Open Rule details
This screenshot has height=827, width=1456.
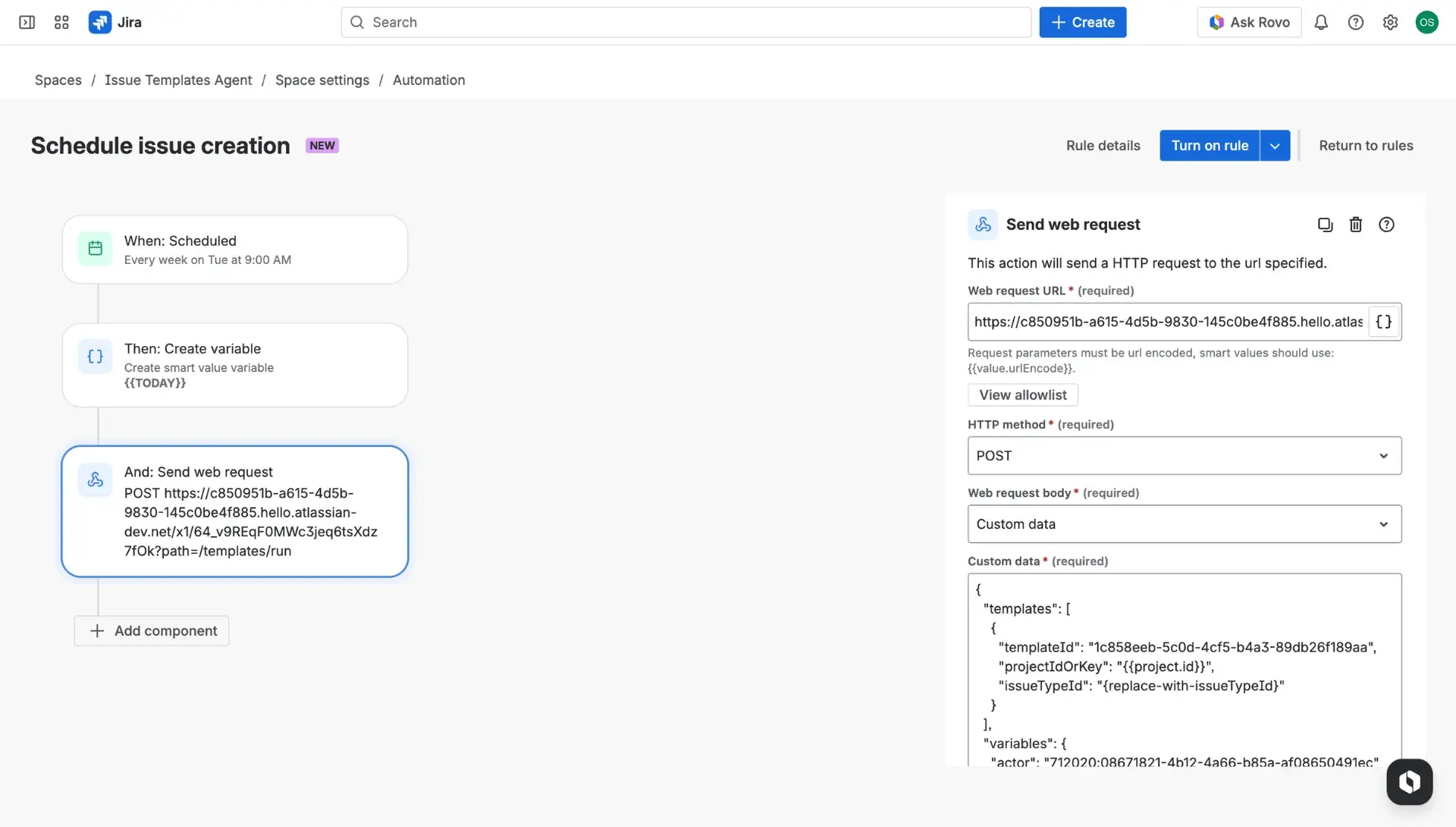pos(1102,145)
